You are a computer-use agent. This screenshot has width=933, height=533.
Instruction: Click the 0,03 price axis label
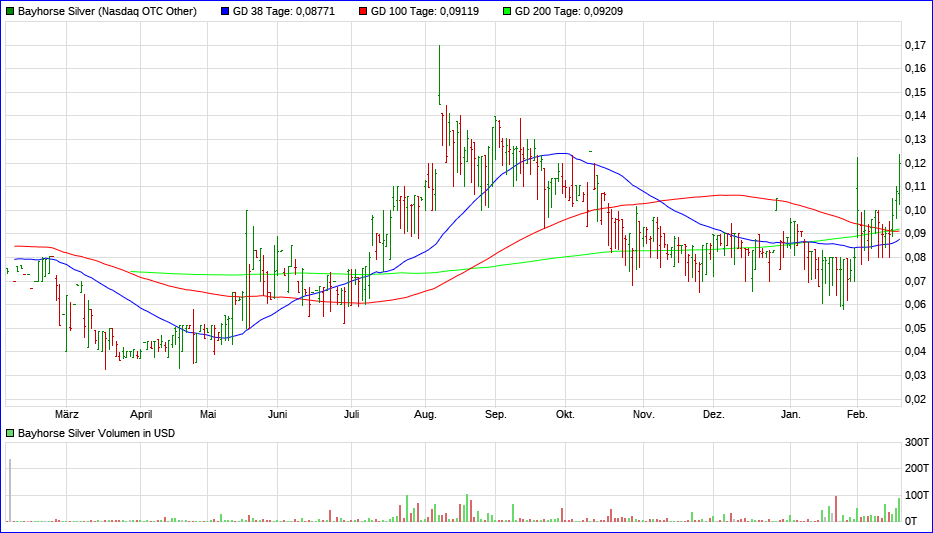point(915,375)
